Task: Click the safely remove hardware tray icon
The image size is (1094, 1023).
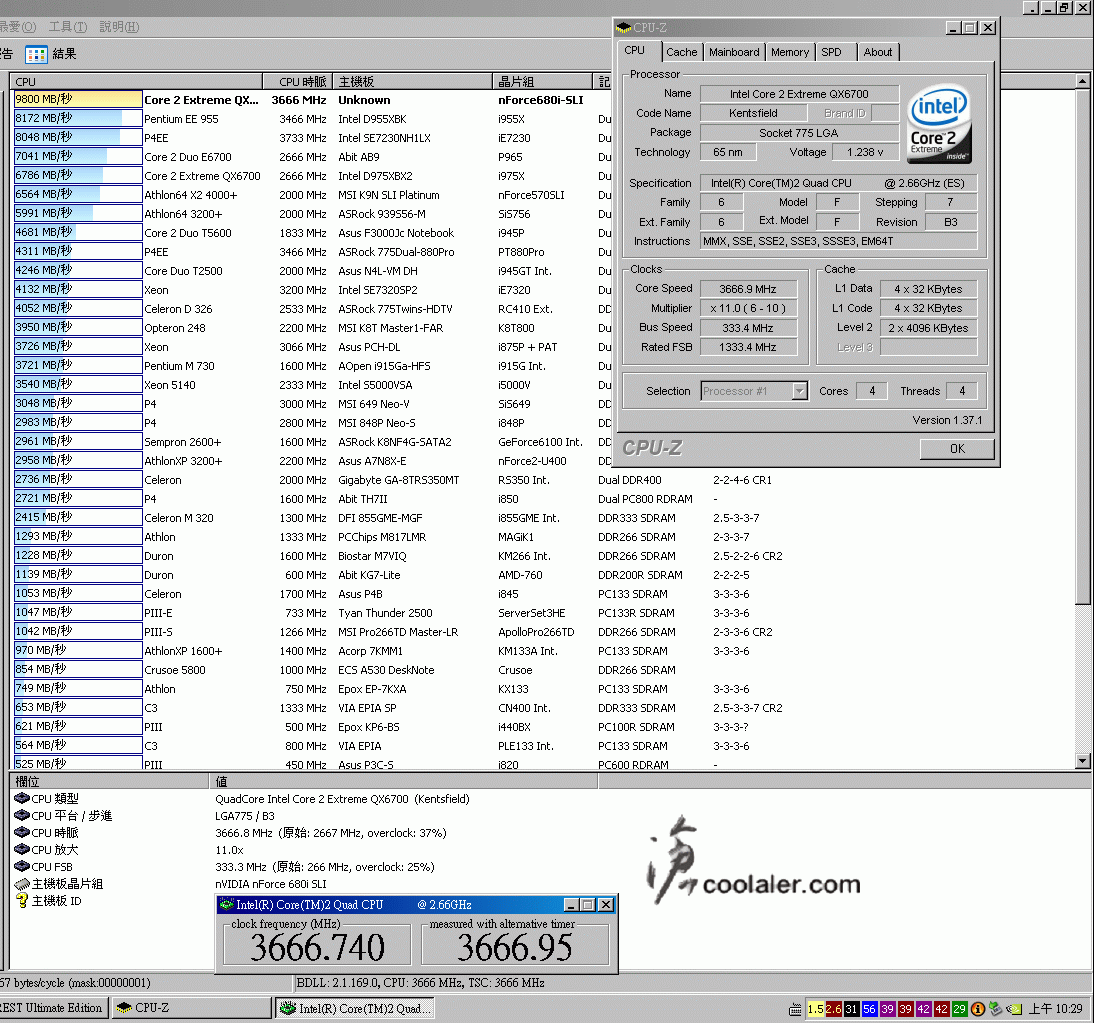Action: point(996,1009)
